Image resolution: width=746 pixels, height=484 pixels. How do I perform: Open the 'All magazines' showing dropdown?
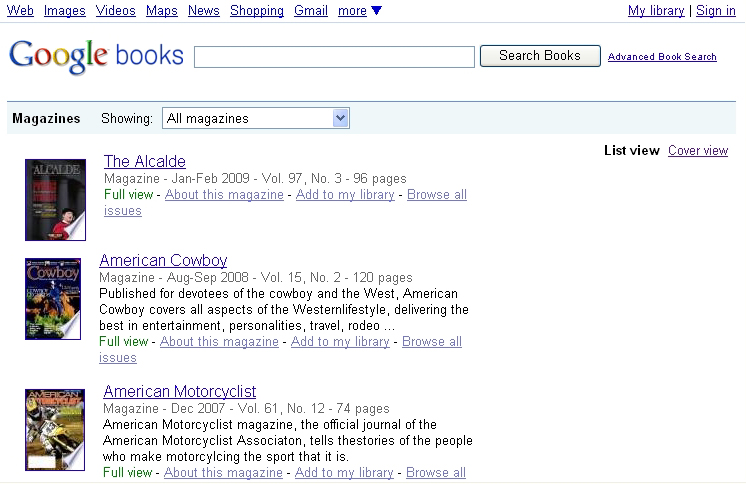(256, 118)
